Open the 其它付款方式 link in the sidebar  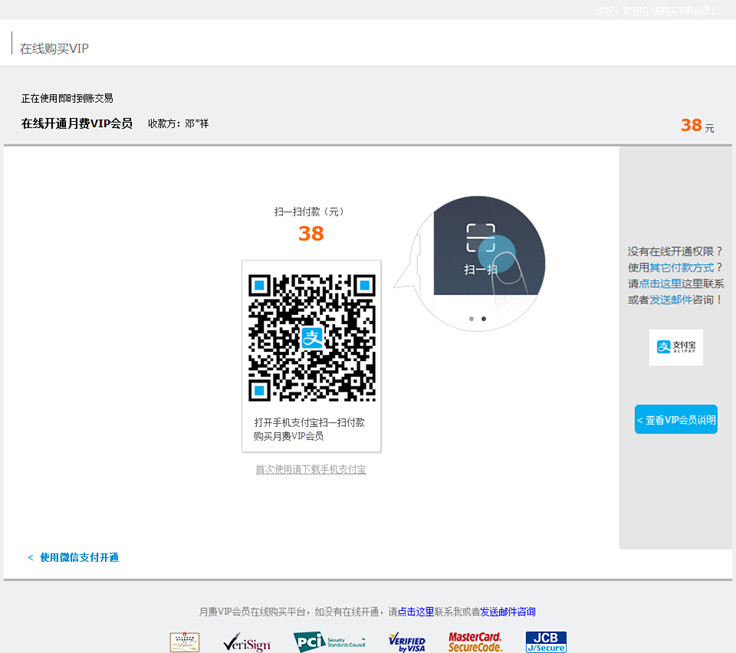click(682, 267)
